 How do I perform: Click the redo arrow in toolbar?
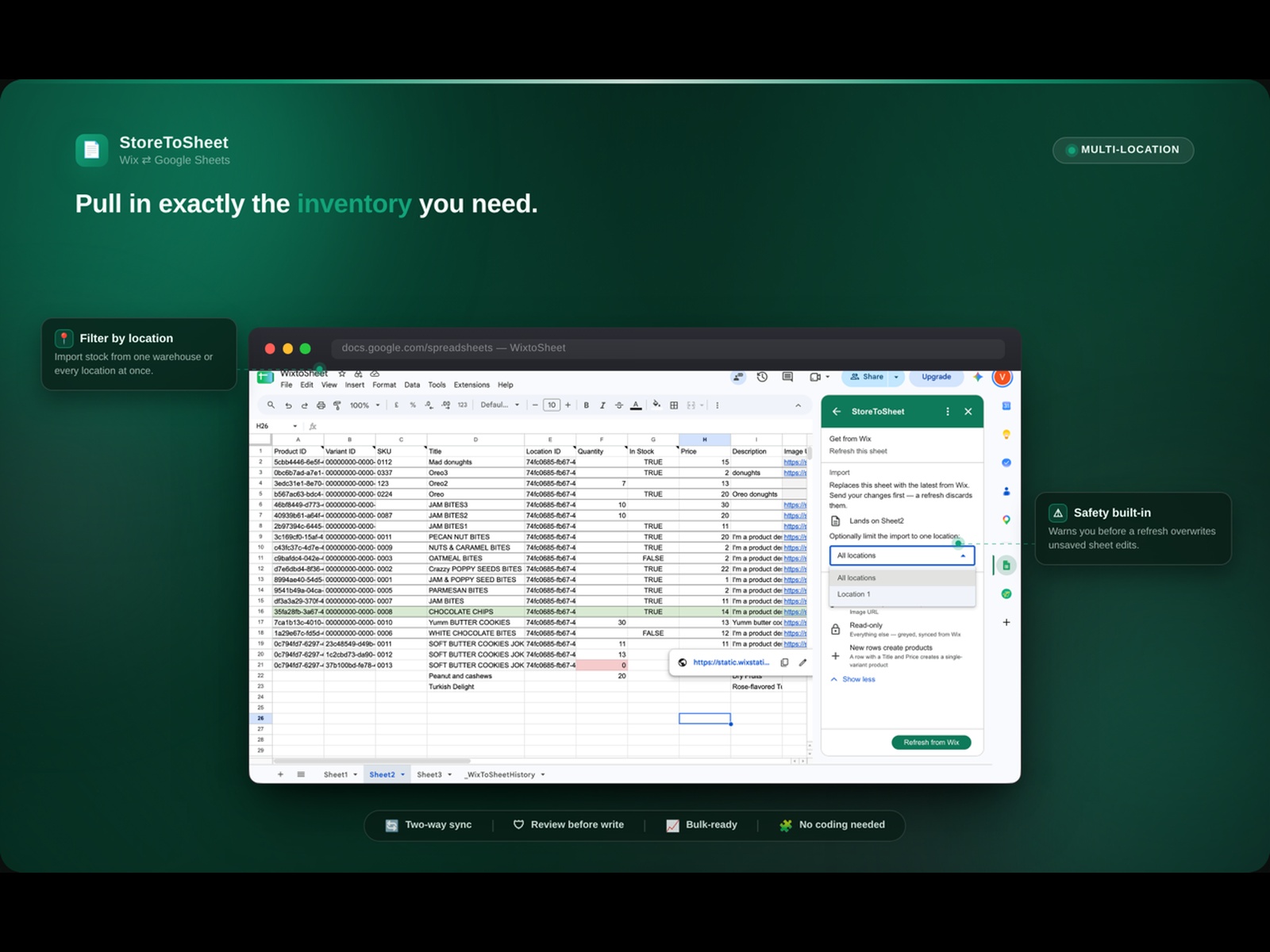point(304,405)
